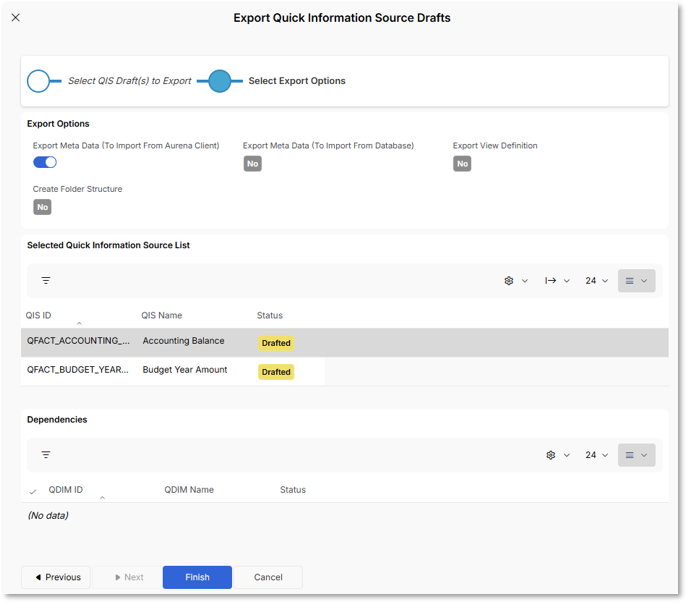Click Drafted badge for Budget Year Amount
This screenshot has height=603, width=687.
[x=276, y=372]
